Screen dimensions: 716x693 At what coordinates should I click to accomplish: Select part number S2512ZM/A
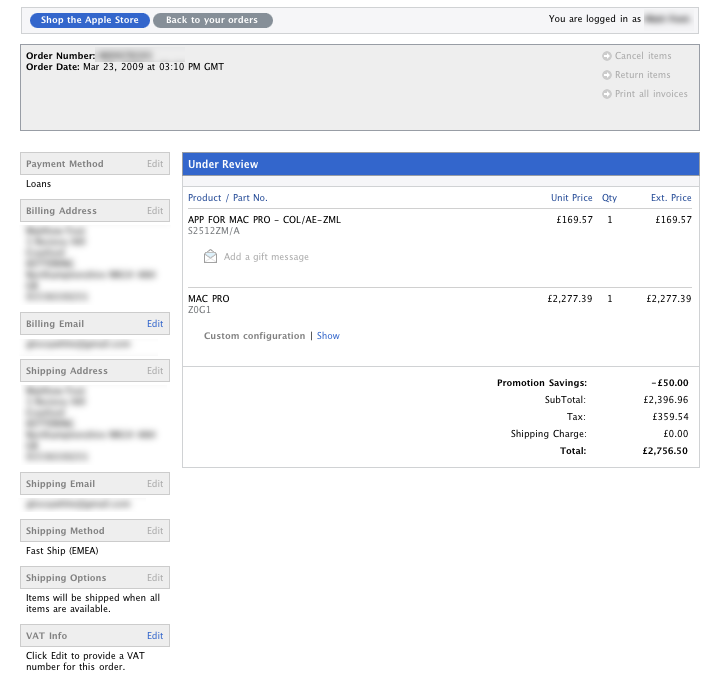[x=214, y=231]
